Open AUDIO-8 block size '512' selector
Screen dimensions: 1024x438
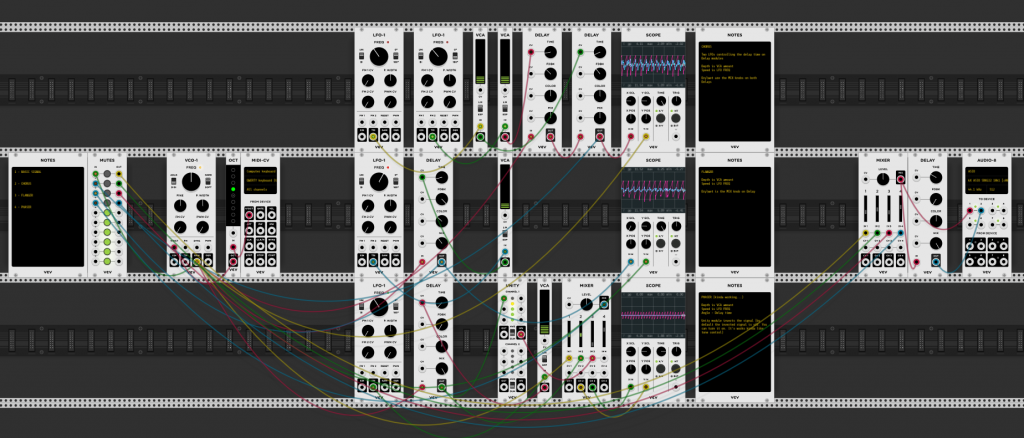click(x=997, y=189)
